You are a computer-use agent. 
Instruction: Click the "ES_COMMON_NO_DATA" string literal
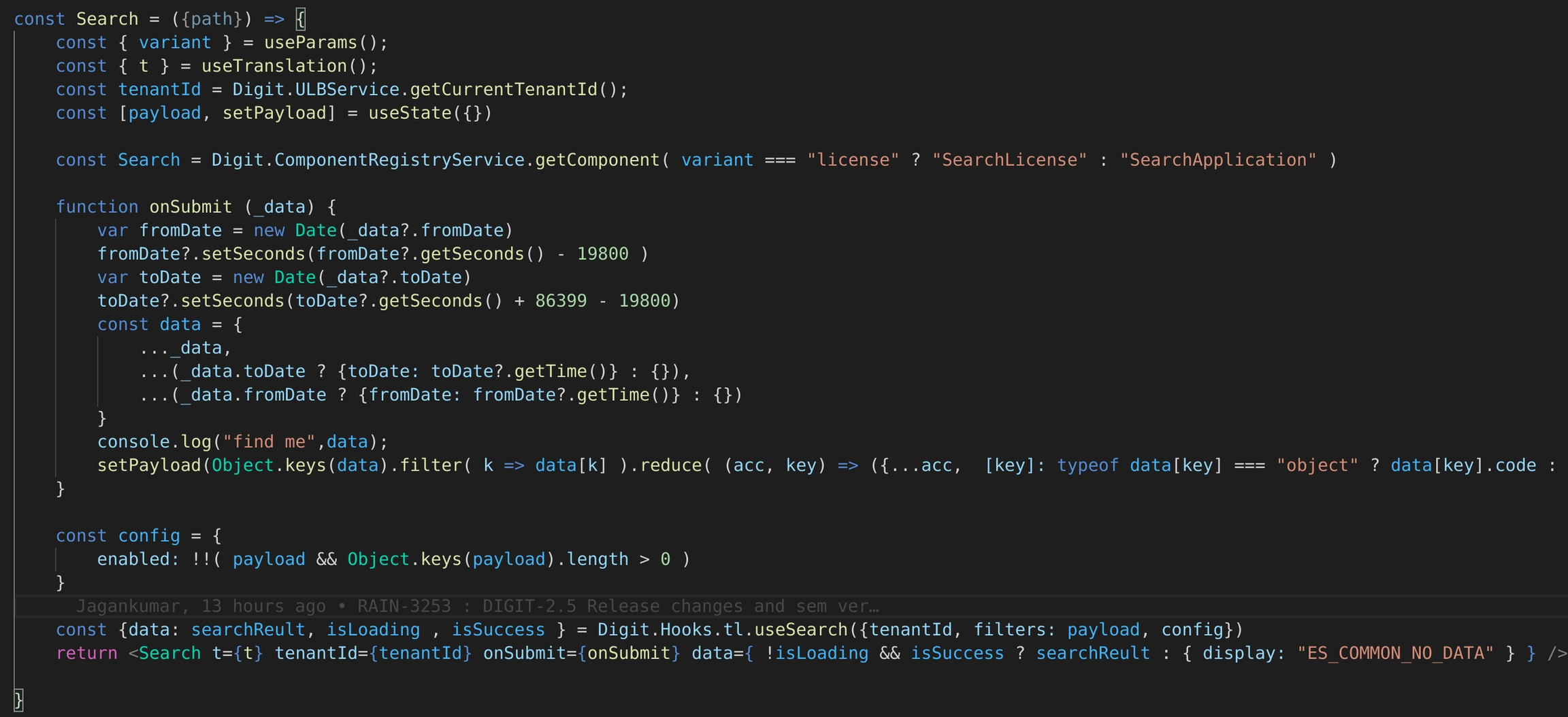click(x=1395, y=653)
